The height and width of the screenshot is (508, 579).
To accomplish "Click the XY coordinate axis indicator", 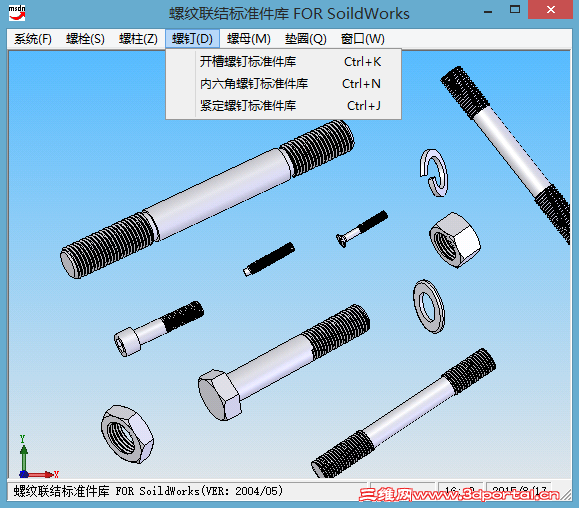I will click(38, 457).
